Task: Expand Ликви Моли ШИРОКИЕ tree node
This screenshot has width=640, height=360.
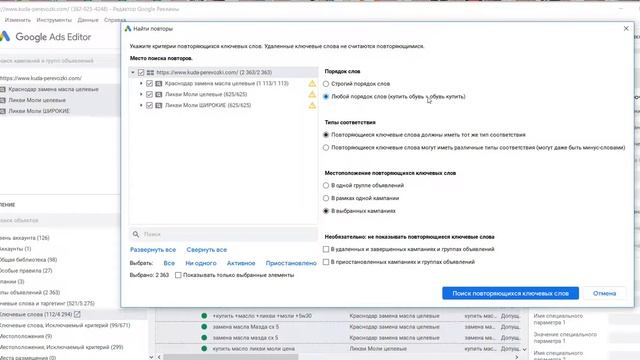Action: point(141,105)
